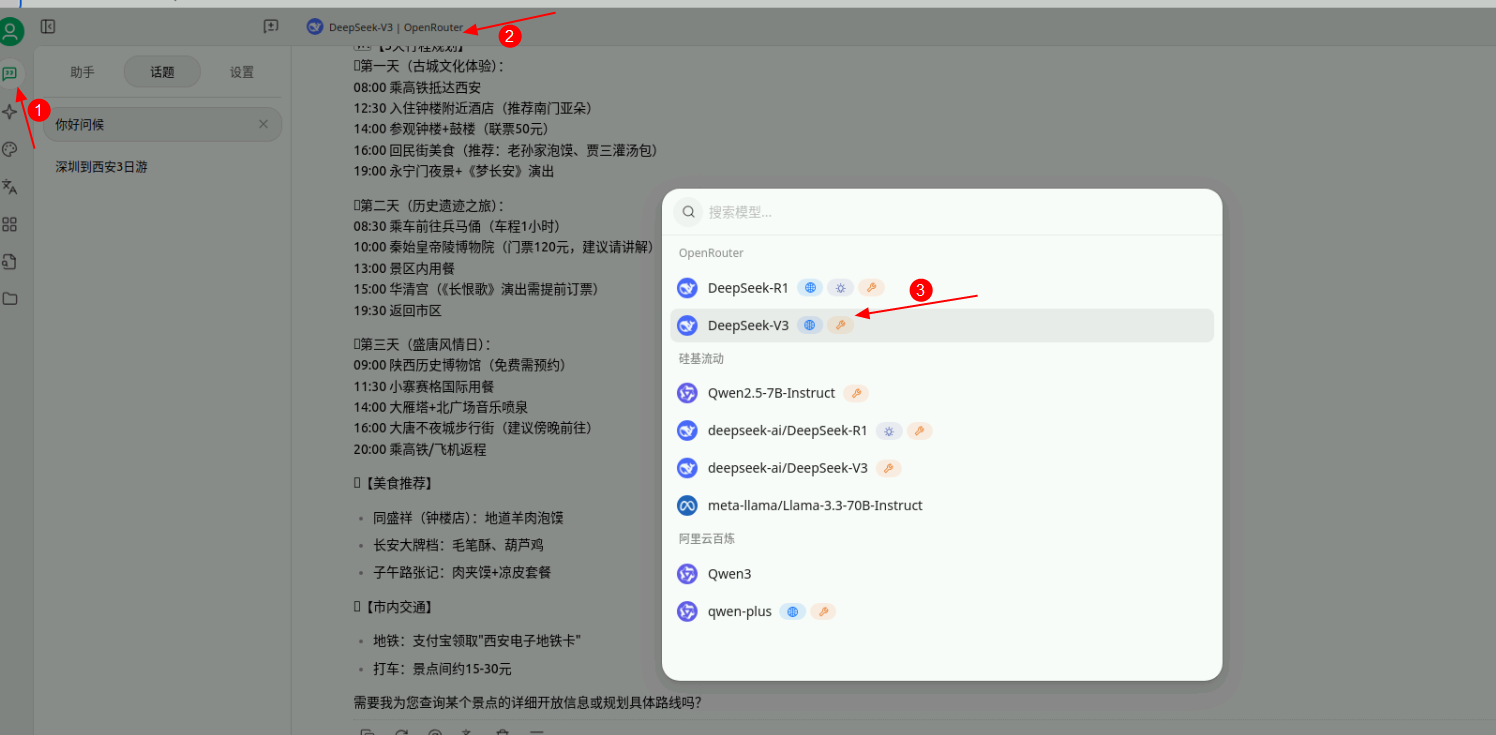Select the OpenRouter DeepSeek-R1 model
This screenshot has width=1496, height=735.
(941, 288)
